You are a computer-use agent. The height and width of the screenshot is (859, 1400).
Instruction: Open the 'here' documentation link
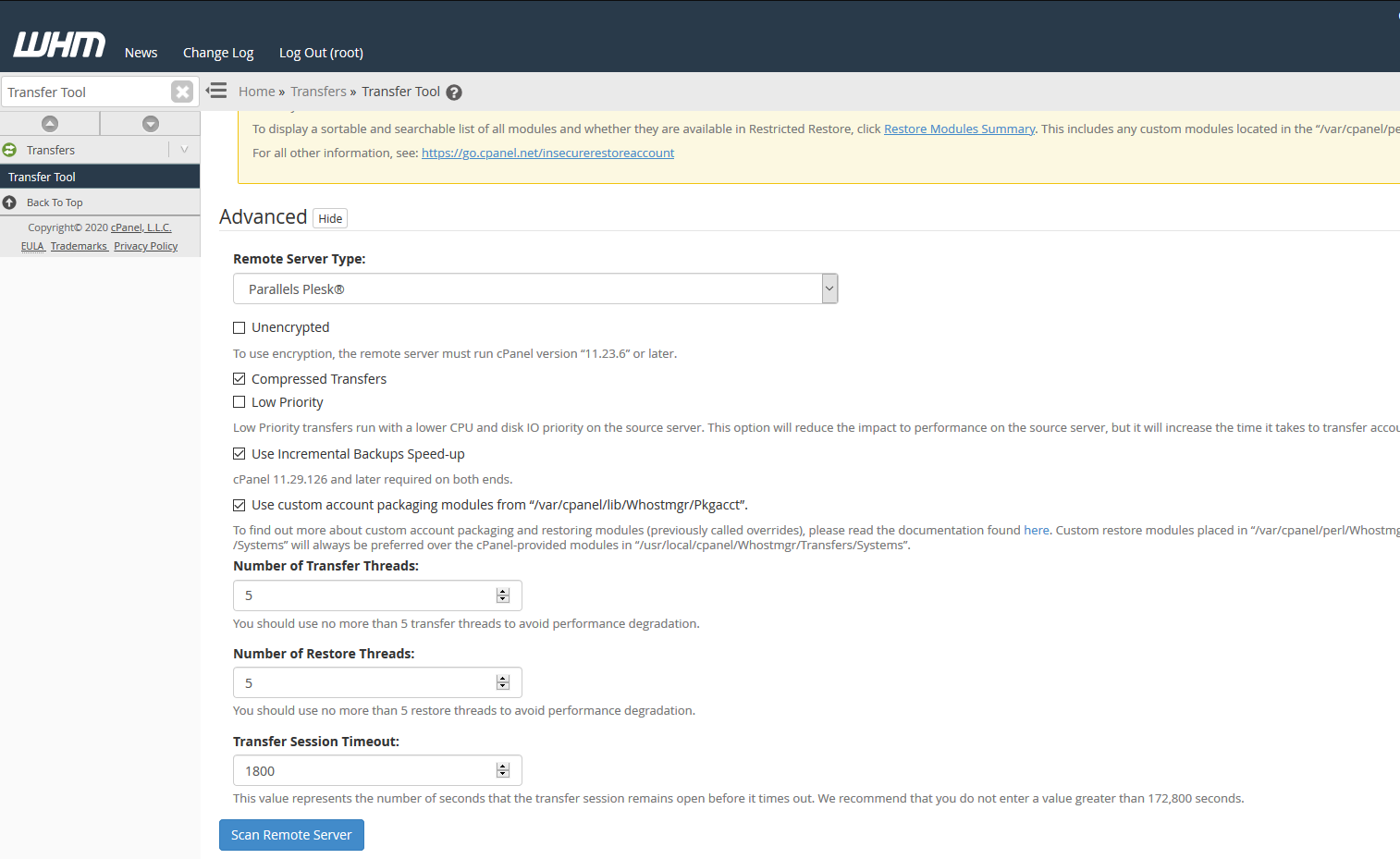[1037, 530]
